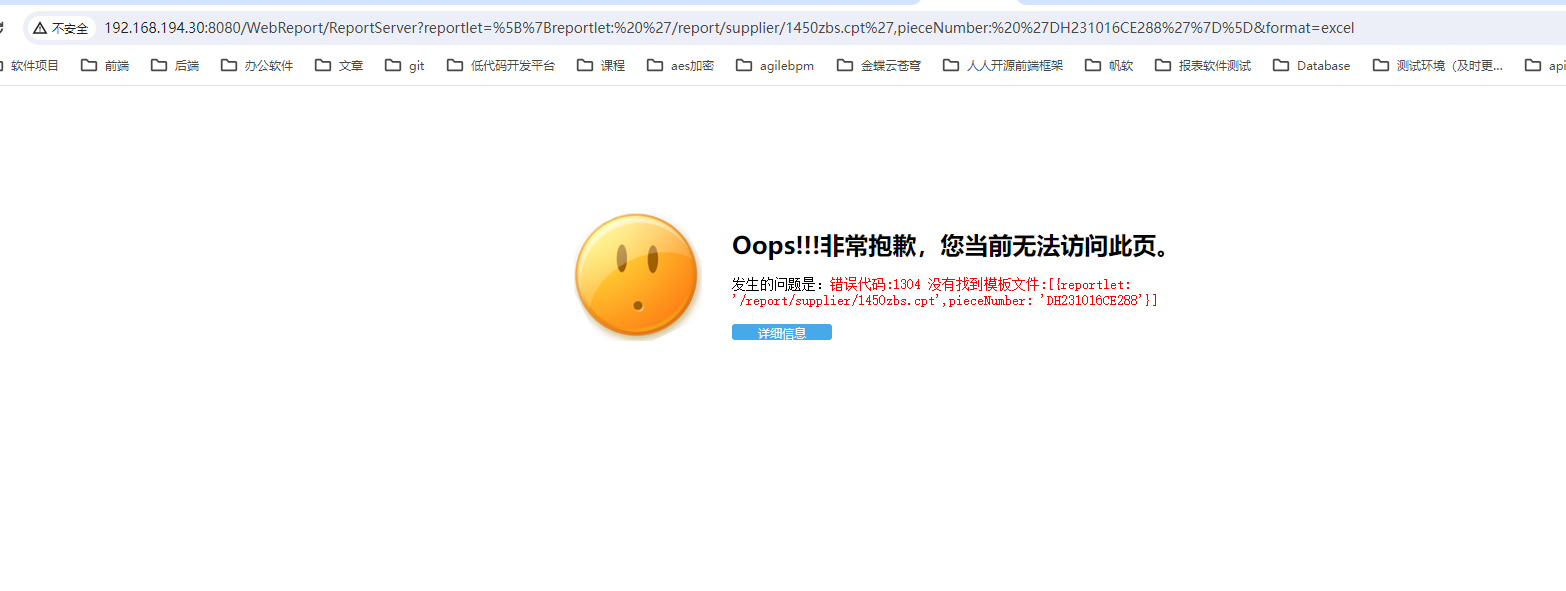Click the folder icon beside 帆软
The image size is (1566, 591).
(x=1093, y=66)
